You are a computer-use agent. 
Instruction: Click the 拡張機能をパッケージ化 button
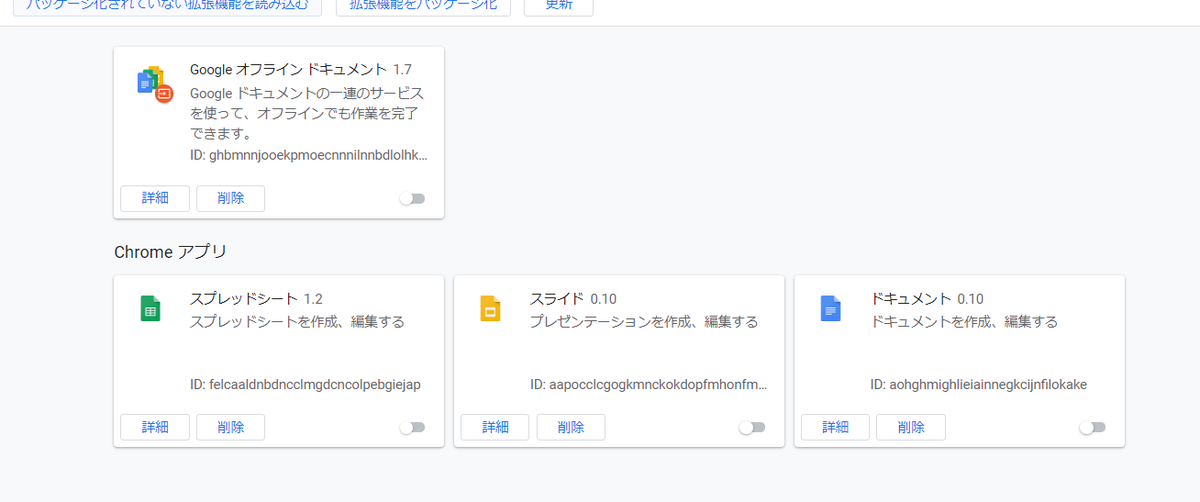point(423,5)
